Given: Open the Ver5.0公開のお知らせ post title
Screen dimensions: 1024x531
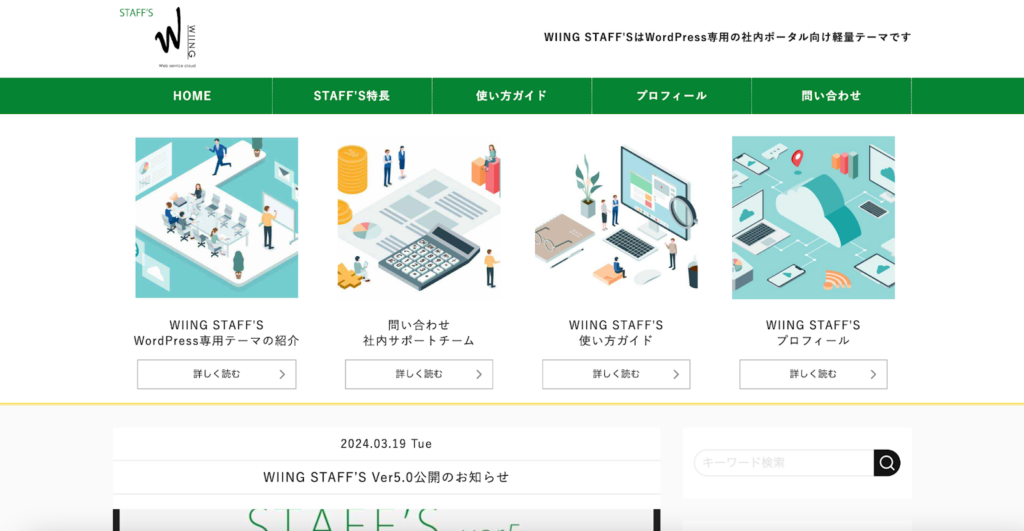Looking at the screenshot, I should tap(386, 477).
